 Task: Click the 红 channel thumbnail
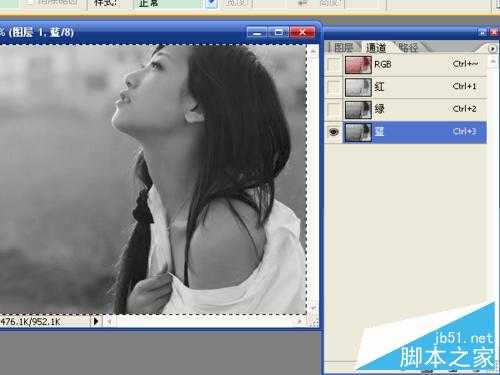[358, 87]
